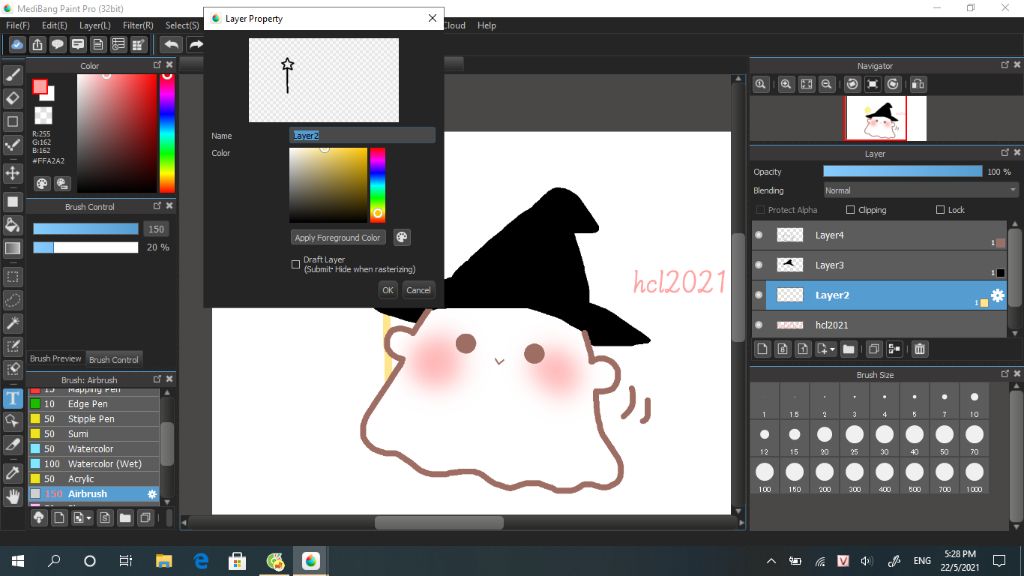
Task: Click the foreground color swatch
Action: [x=40, y=87]
